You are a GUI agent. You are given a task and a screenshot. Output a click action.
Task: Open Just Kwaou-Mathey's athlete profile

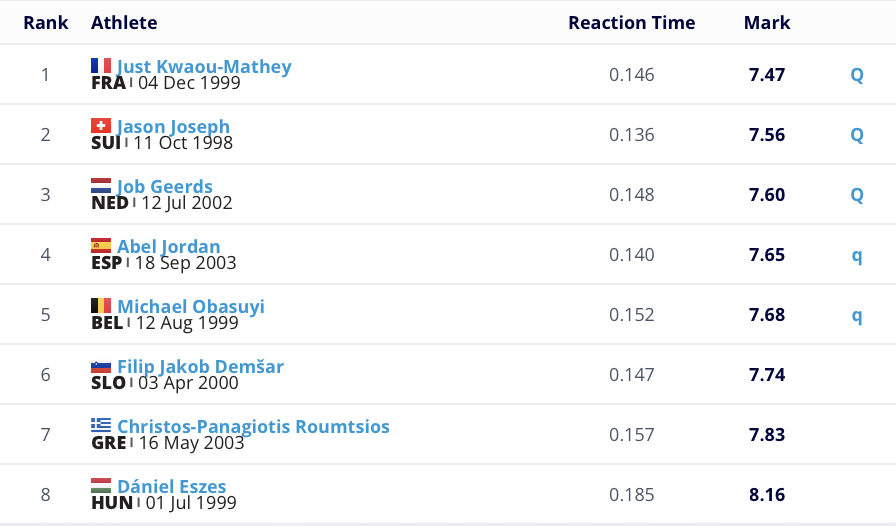204,67
